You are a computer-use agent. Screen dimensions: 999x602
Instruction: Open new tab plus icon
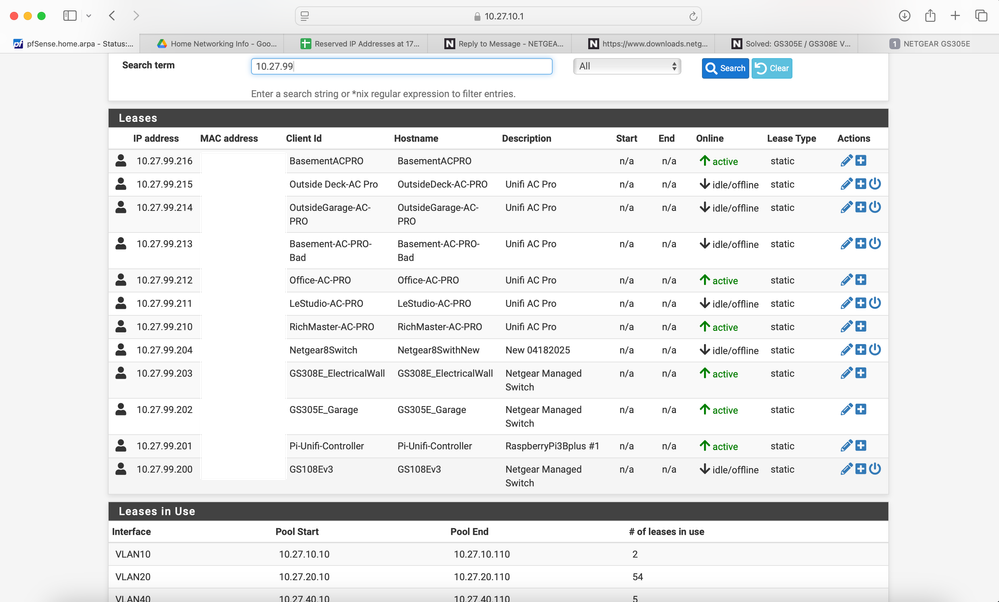point(955,16)
